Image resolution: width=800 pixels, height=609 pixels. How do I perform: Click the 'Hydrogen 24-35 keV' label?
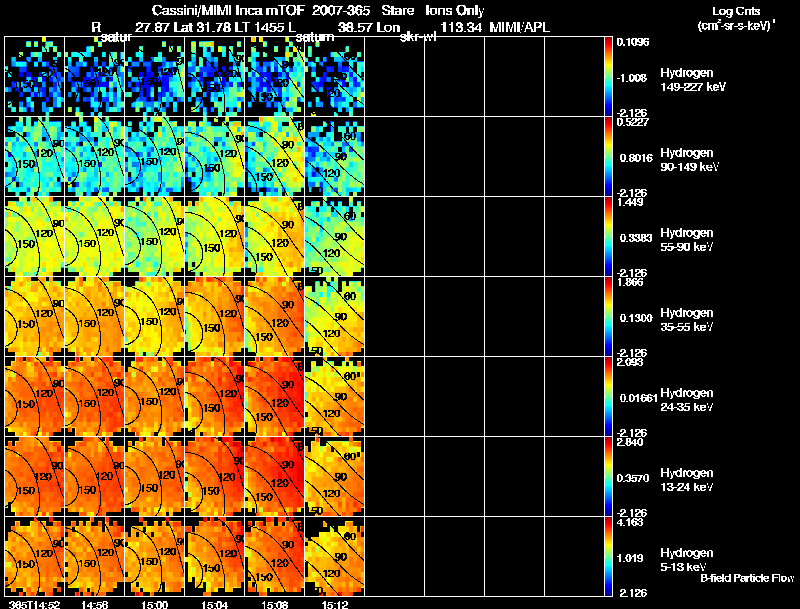(687, 400)
